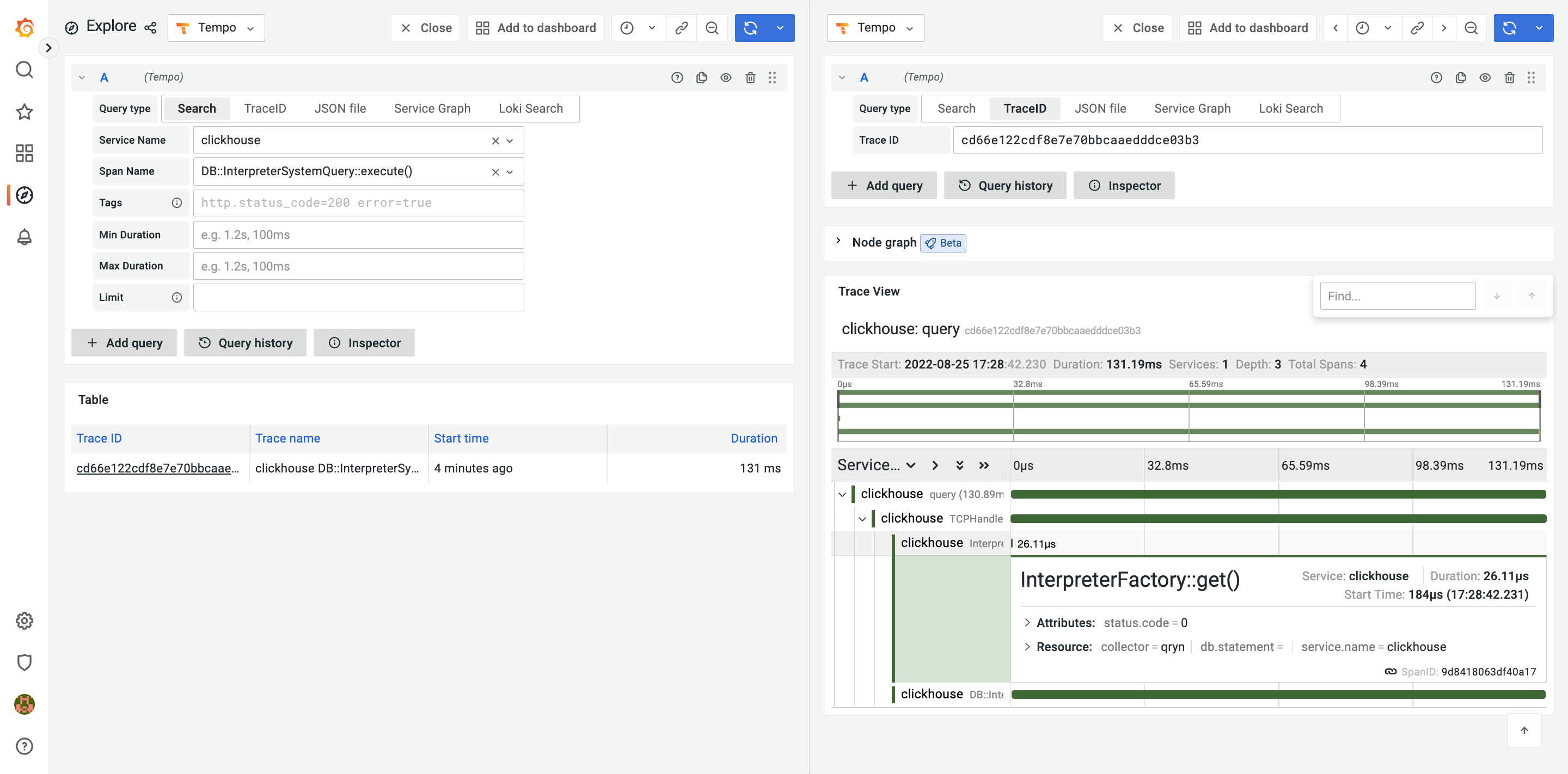Click the trace minimap timeline overview
This screenshot has height=774, width=1568.
[1188, 416]
